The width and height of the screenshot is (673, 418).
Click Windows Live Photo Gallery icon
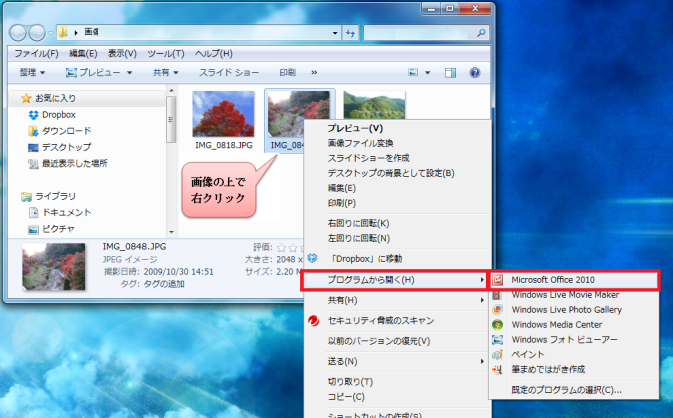pyautogui.click(x=497, y=310)
